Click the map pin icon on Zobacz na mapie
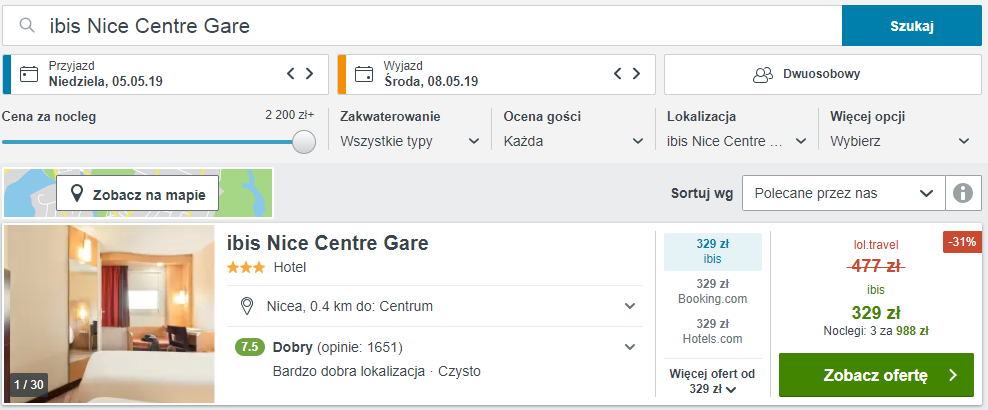988x410 pixels. click(77, 194)
